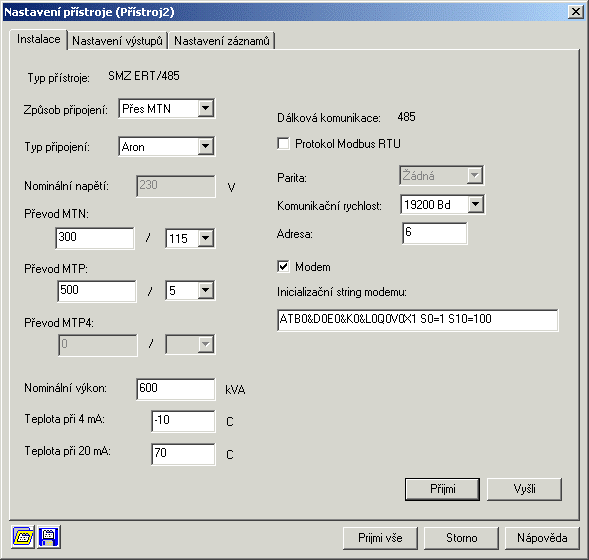This screenshot has height=560, width=589.
Task: Switch to the Instalace tab
Action: point(38,39)
